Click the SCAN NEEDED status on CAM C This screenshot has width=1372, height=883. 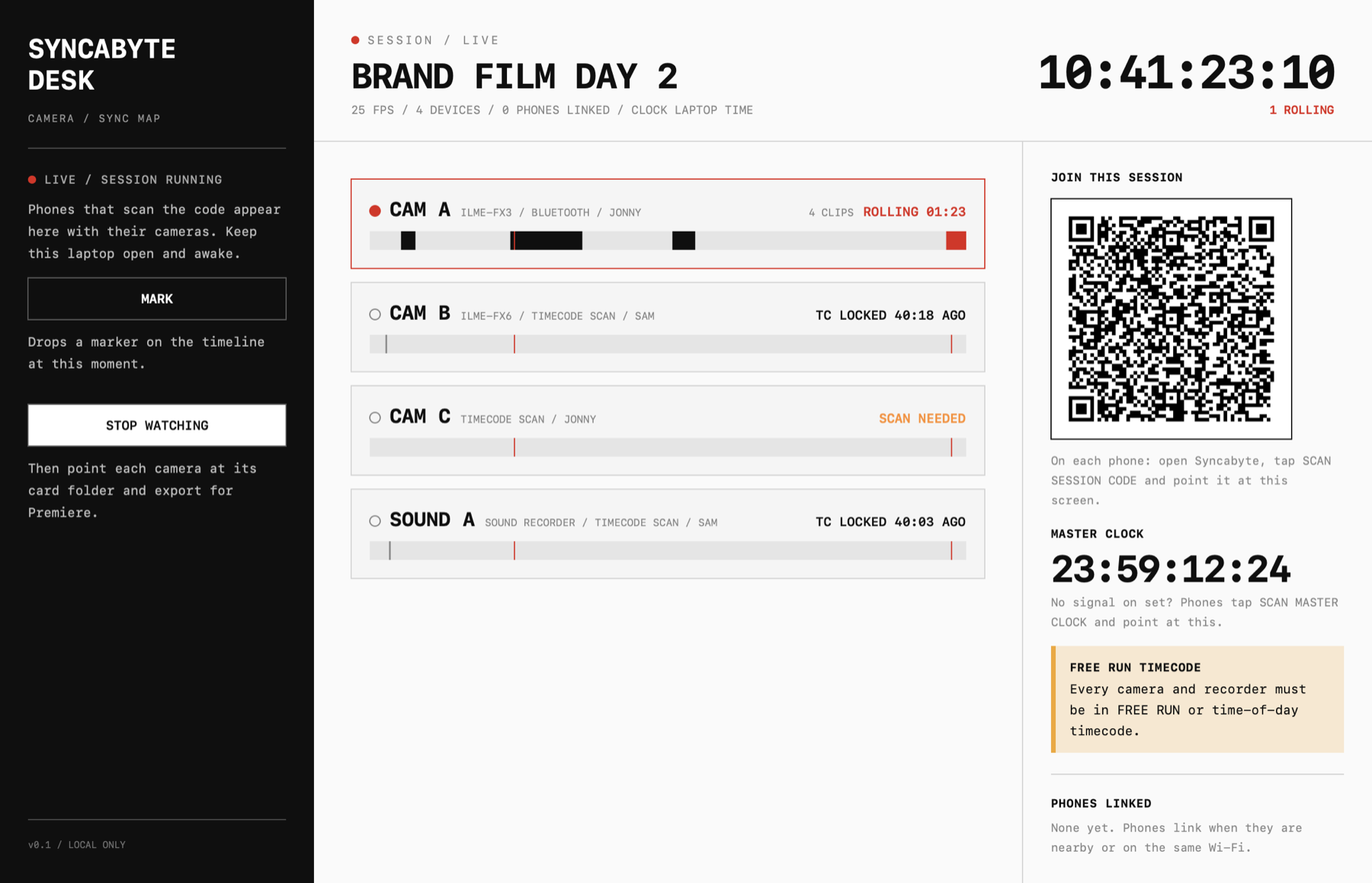[922, 418]
